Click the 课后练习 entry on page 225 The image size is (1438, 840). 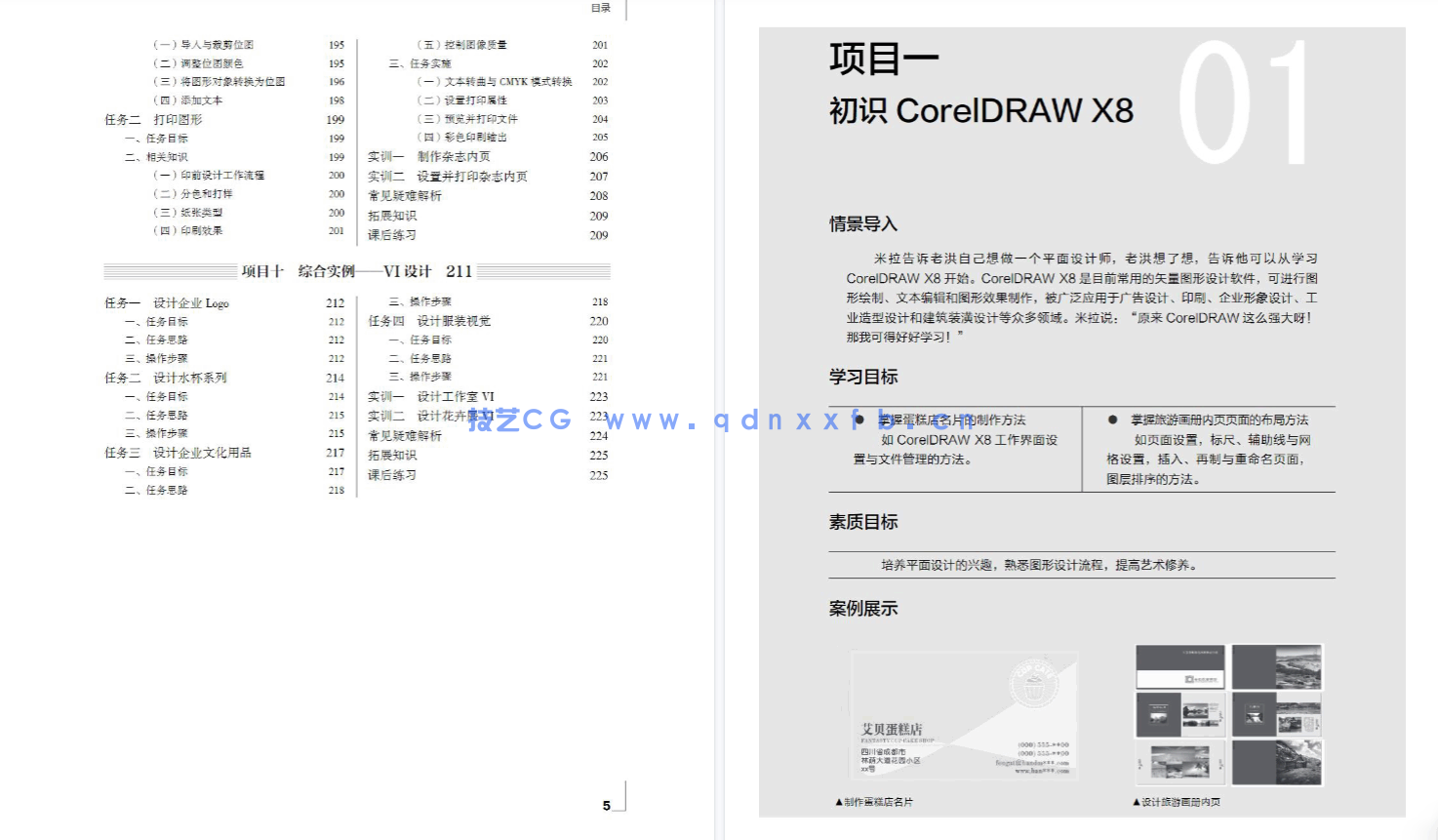394,475
